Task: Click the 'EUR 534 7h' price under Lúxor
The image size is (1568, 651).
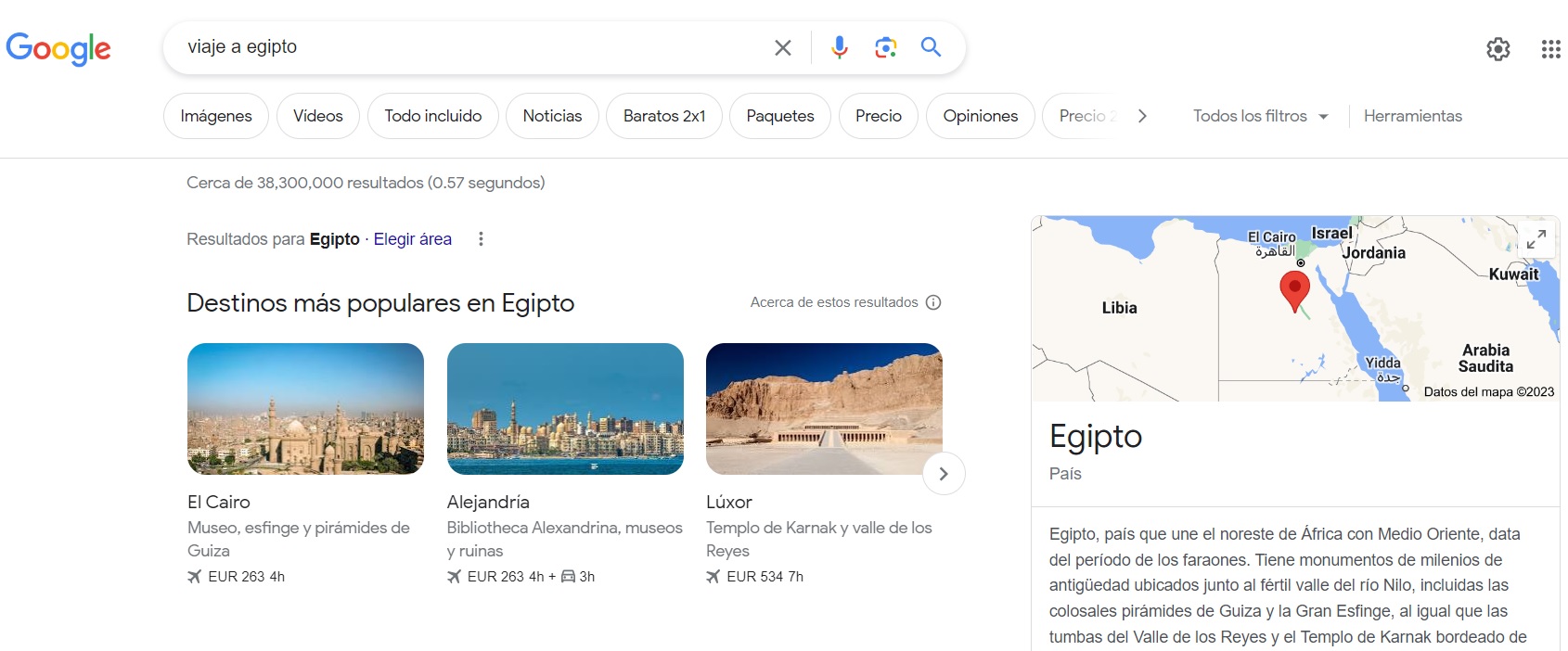Action: click(765, 577)
